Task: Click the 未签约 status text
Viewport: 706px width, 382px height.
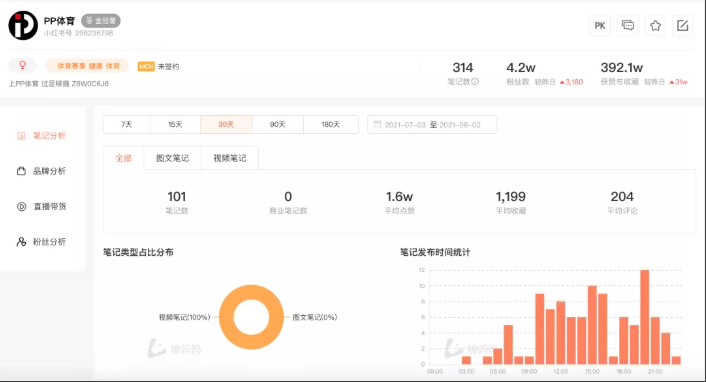Action: [x=168, y=67]
